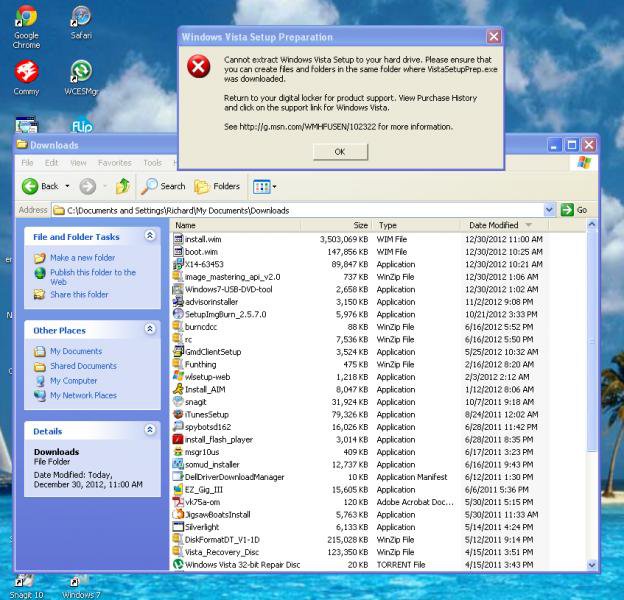Select the install.wim file icon
Screen dimensions: 624x600
click(178, 239)
